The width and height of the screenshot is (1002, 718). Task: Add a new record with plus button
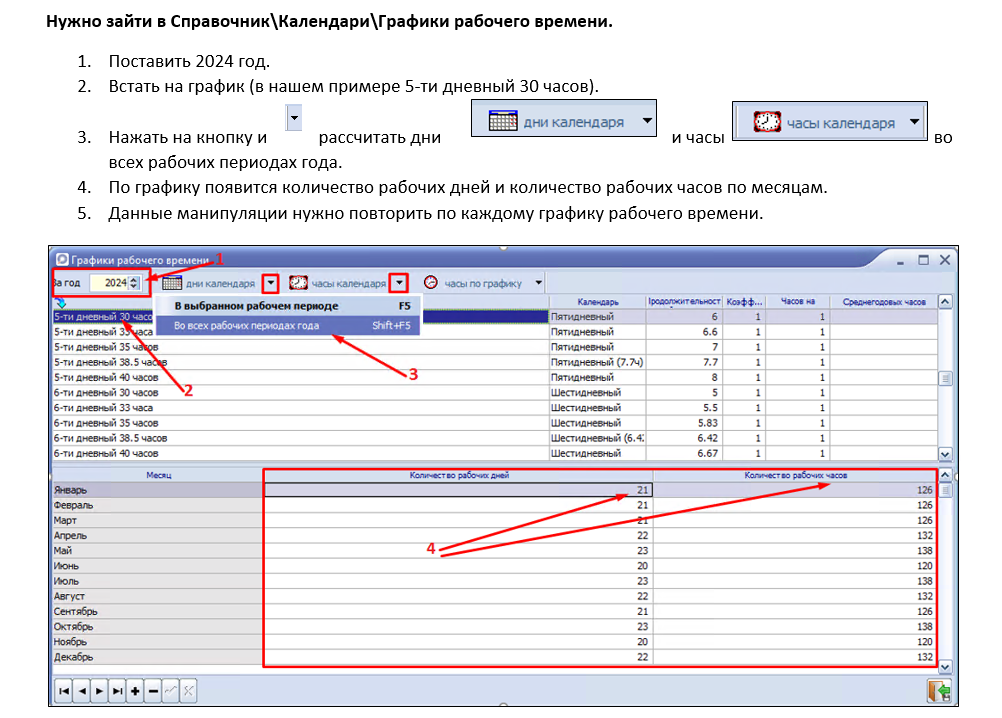(x=135, y=691)
